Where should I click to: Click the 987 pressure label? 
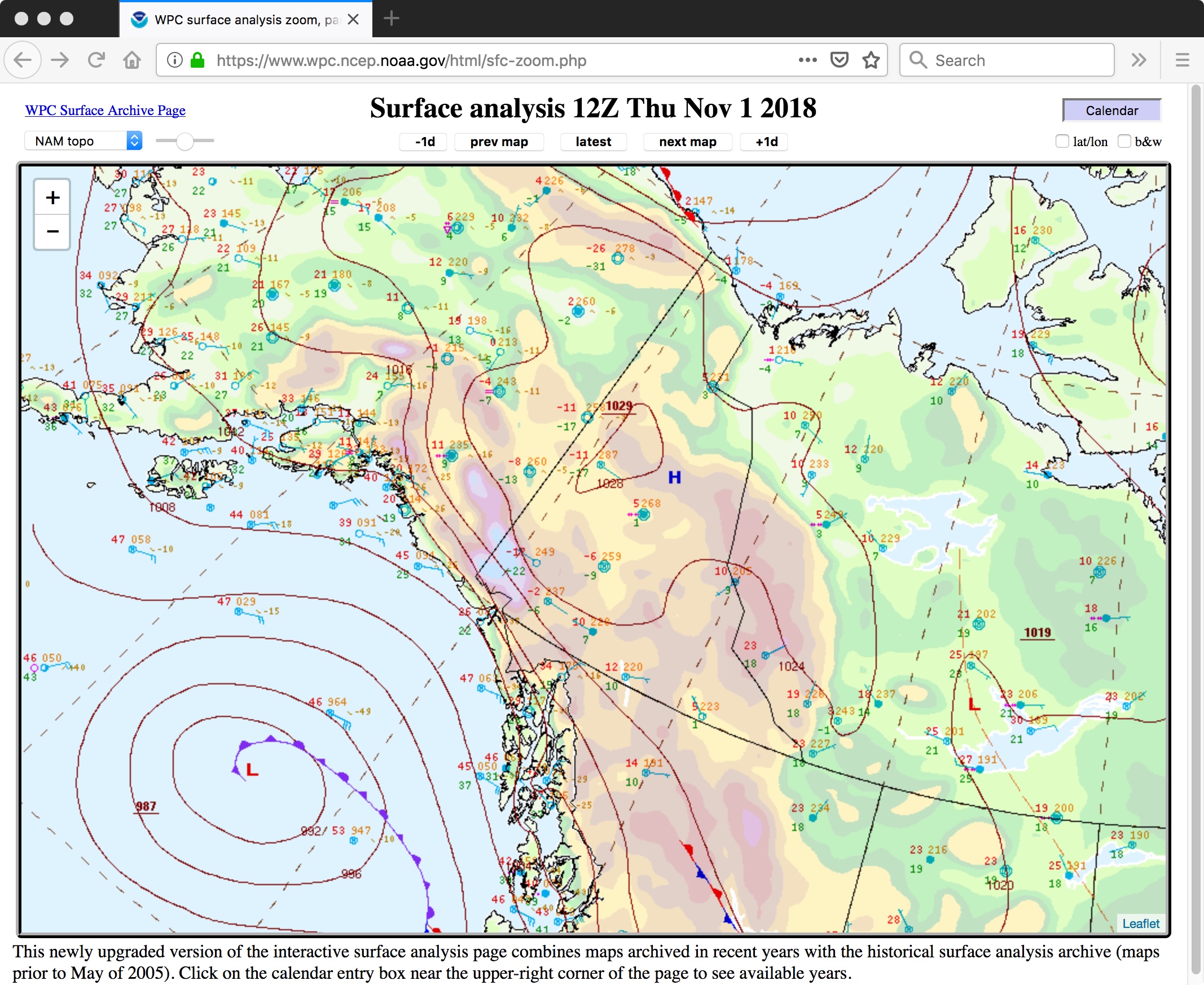coord(146,806)
